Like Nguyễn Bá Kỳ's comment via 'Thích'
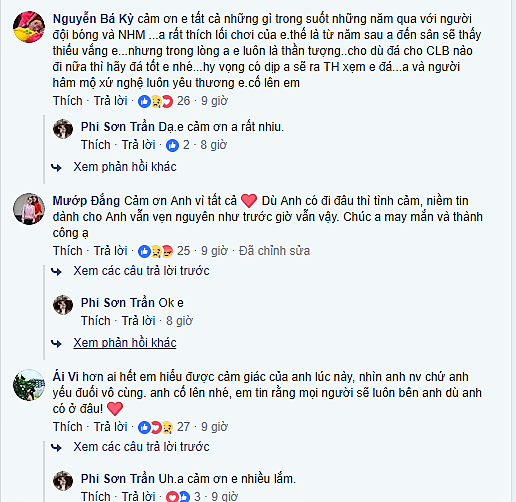 [68, 101]
